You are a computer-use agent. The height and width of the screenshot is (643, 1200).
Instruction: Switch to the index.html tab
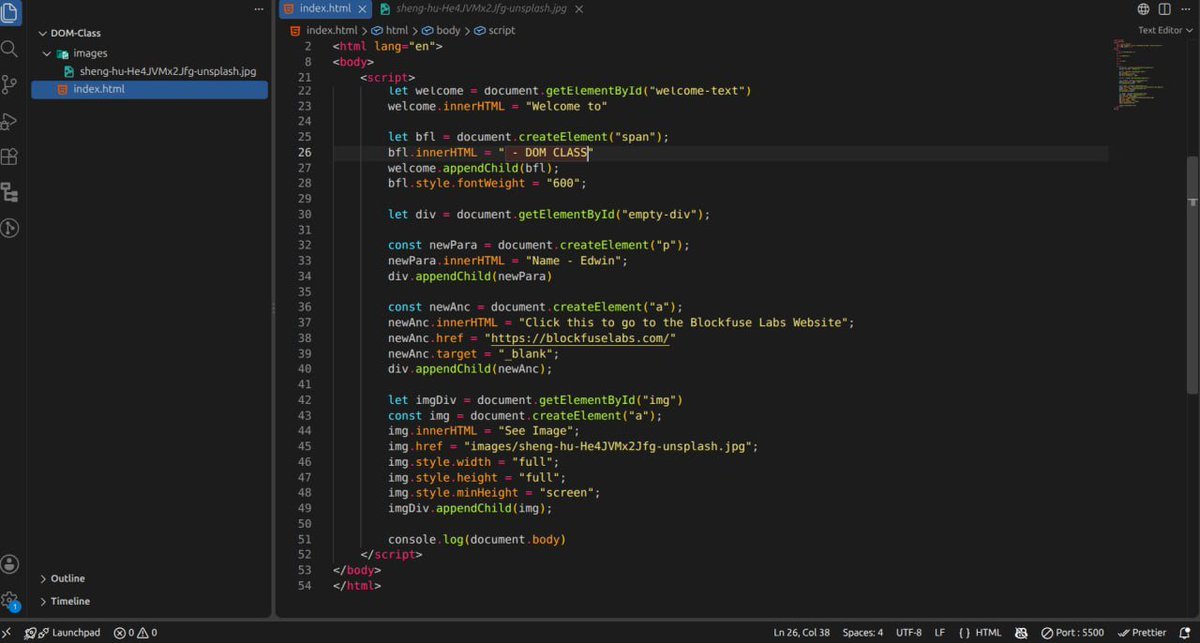pyautogui.click(x=325, y=8)
